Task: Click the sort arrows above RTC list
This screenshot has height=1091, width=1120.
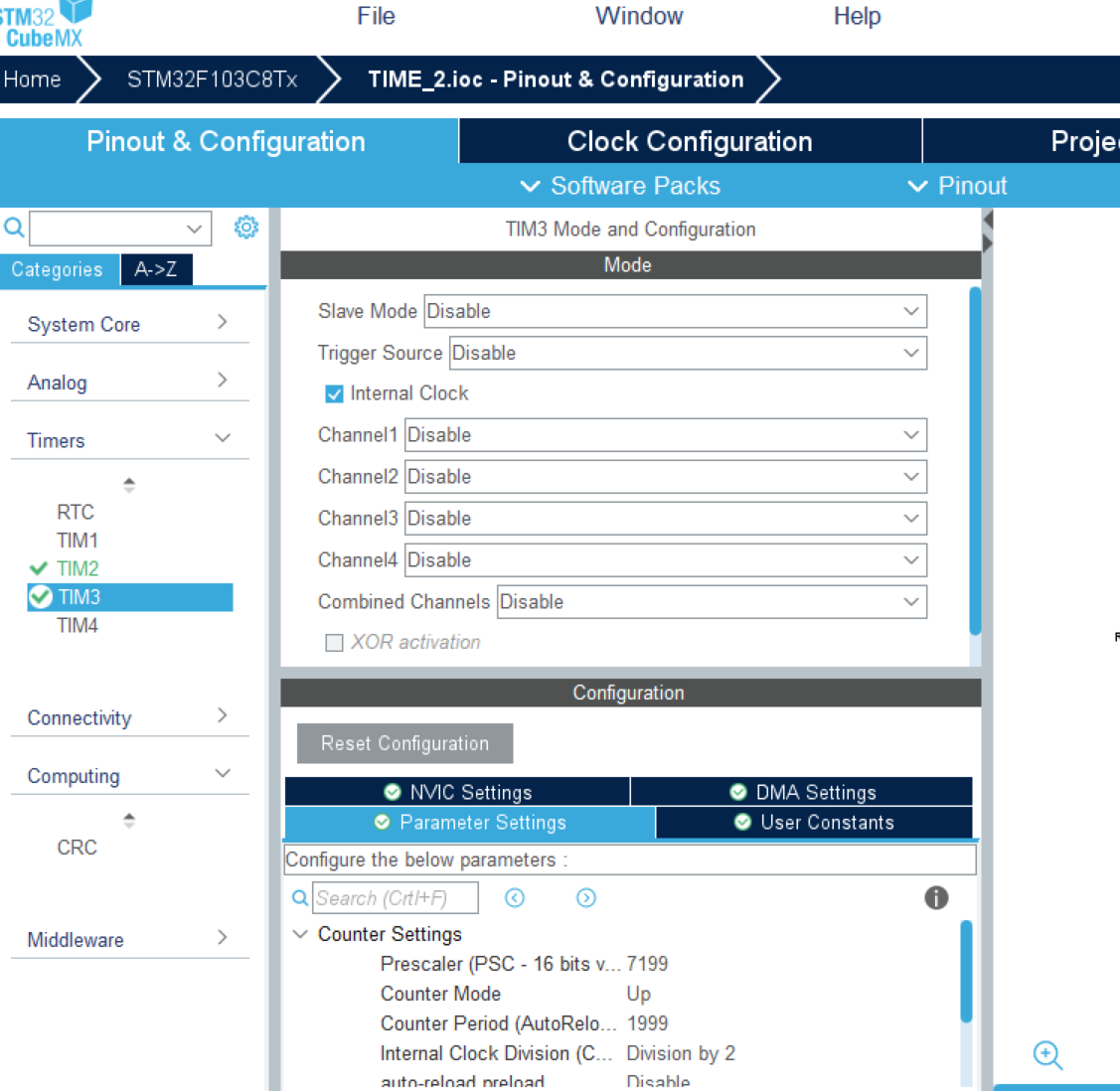Action: tap(128, 486)
